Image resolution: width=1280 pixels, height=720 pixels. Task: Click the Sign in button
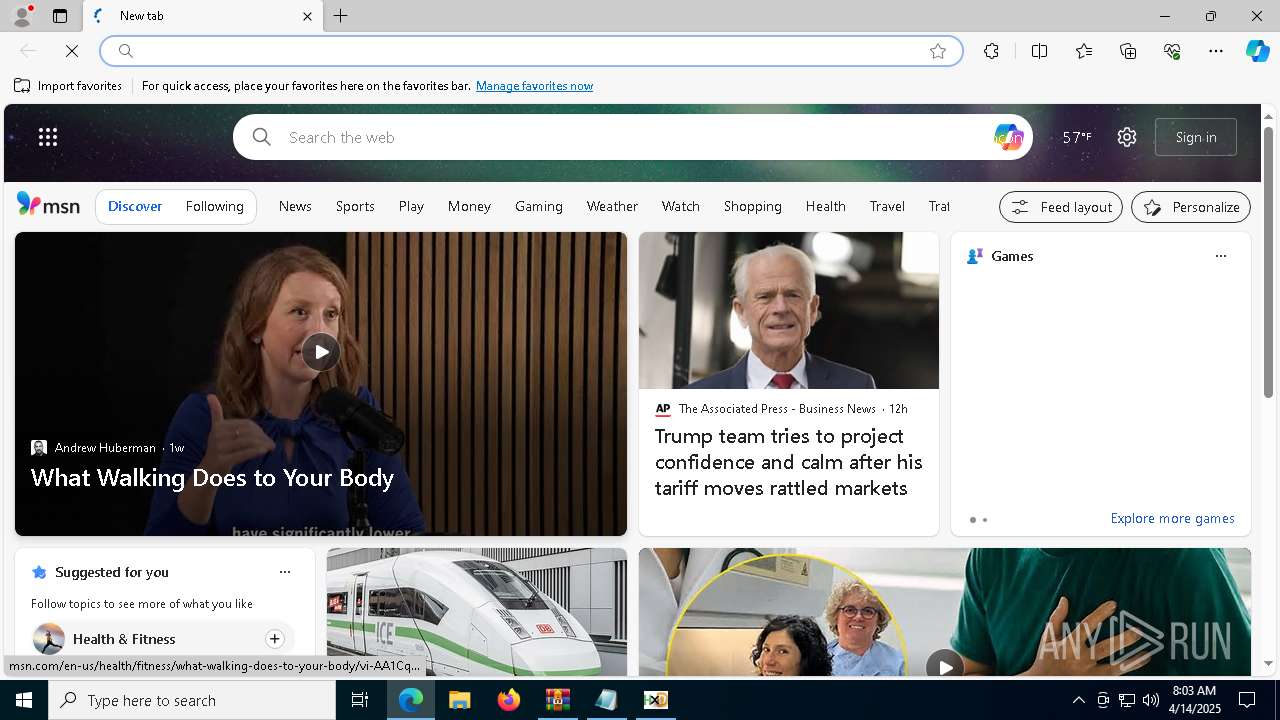pyautogui.click(x=1196, y=137)
